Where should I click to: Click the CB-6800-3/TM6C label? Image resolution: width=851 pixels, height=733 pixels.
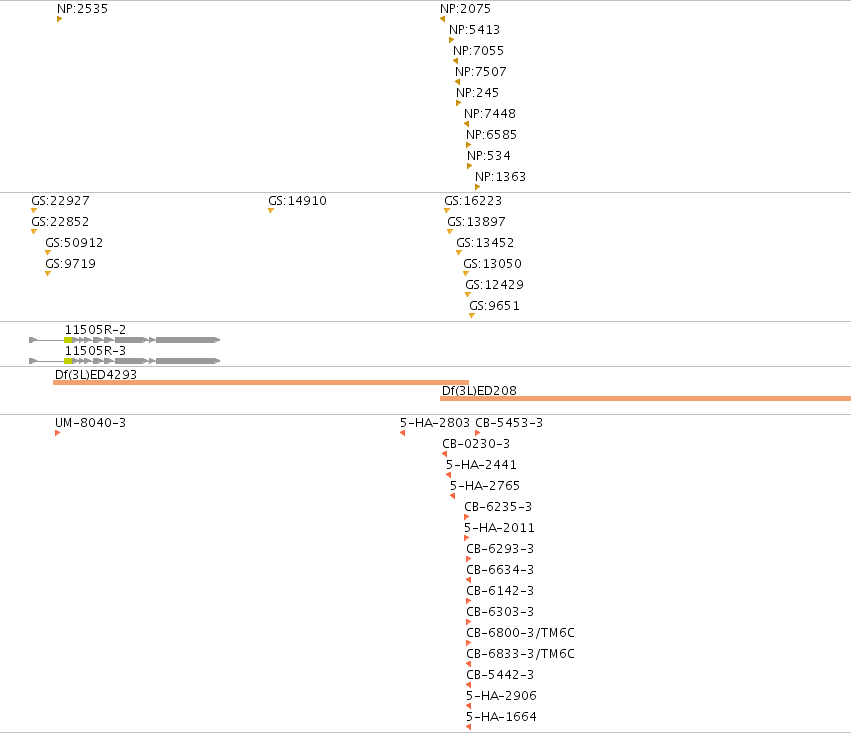pyautogui.click(x=520, y=633)
